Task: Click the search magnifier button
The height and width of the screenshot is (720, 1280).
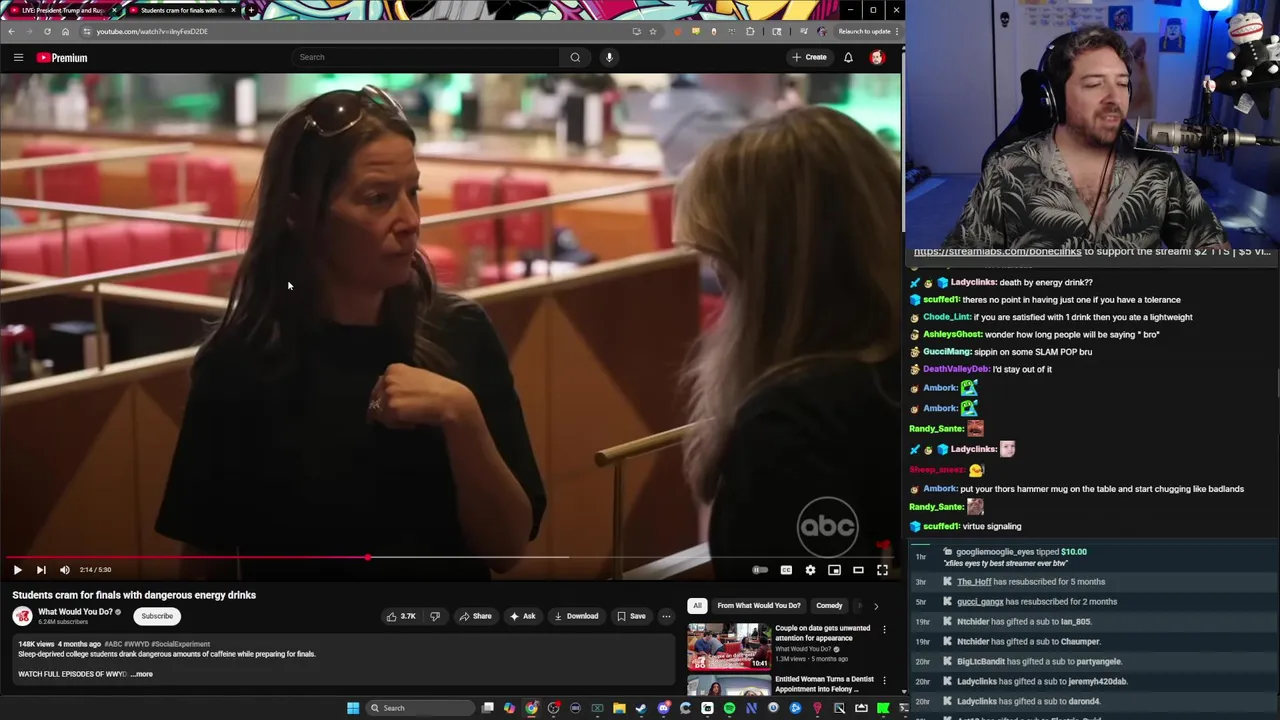Action: pyautogui.click(x=575, y=57)
